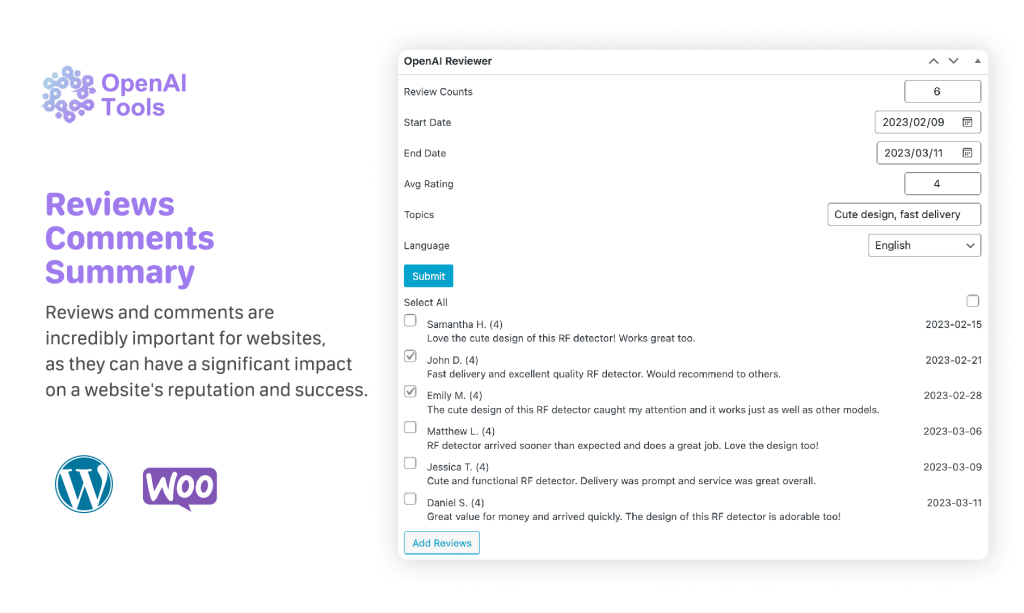1024x613 pixels.
Task: Click the WooCommerce logo
Action: tap(180, 487)
